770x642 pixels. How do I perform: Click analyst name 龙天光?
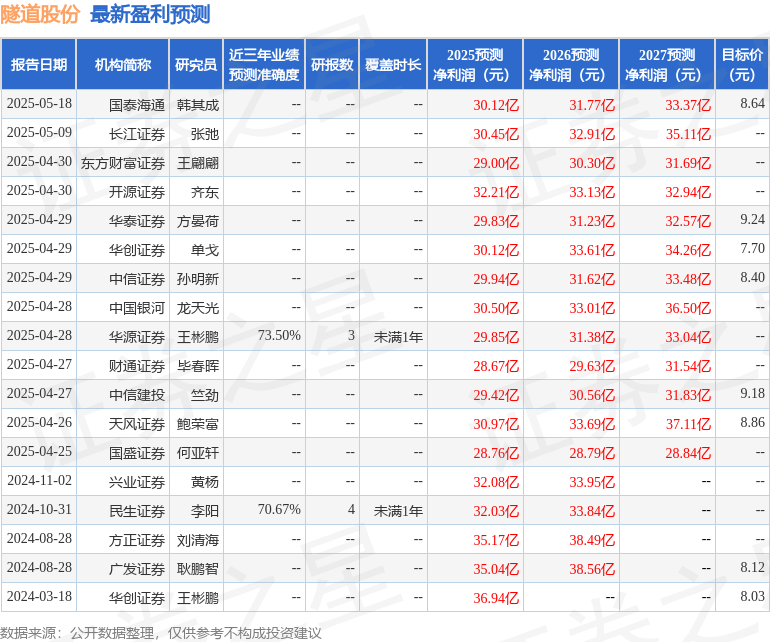pos(197,308)
